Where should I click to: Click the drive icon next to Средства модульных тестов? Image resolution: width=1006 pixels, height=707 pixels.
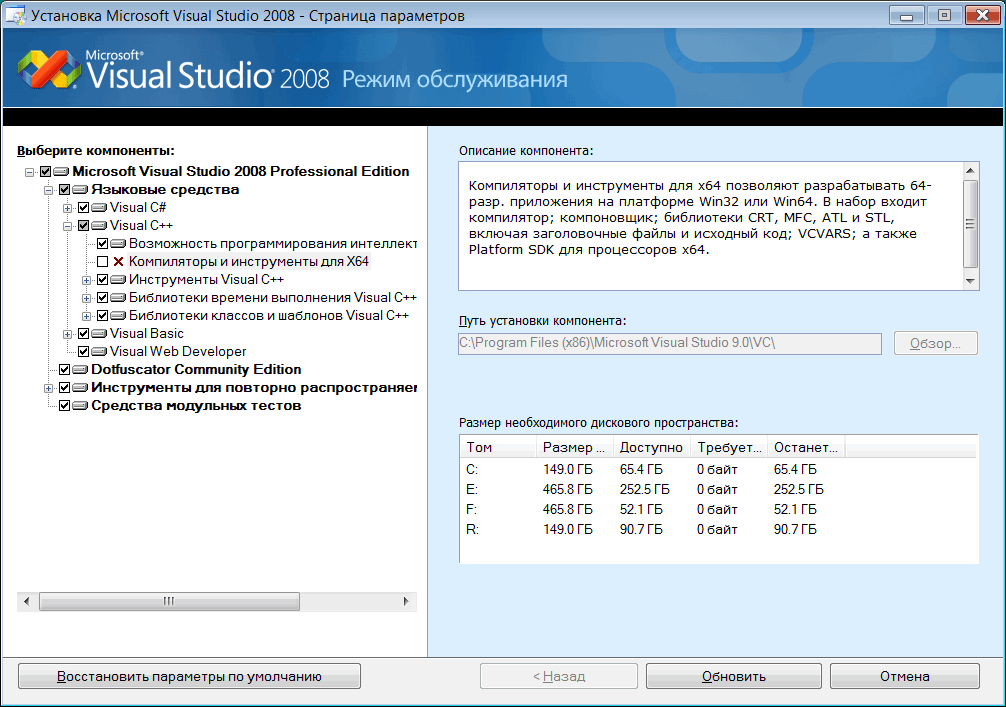[x=80, y=405]
